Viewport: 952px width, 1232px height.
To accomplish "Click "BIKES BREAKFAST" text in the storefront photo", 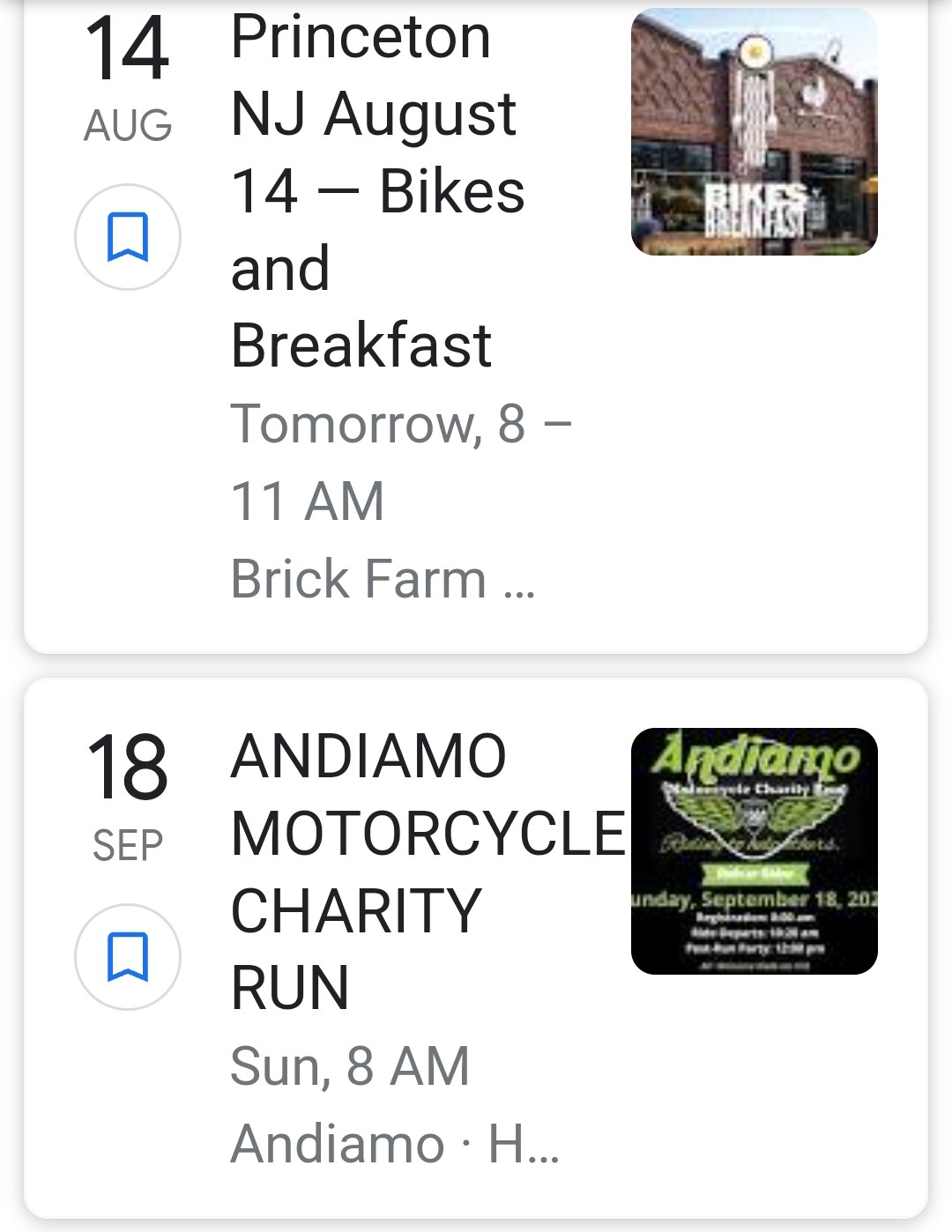I will [x=758, y=210].
